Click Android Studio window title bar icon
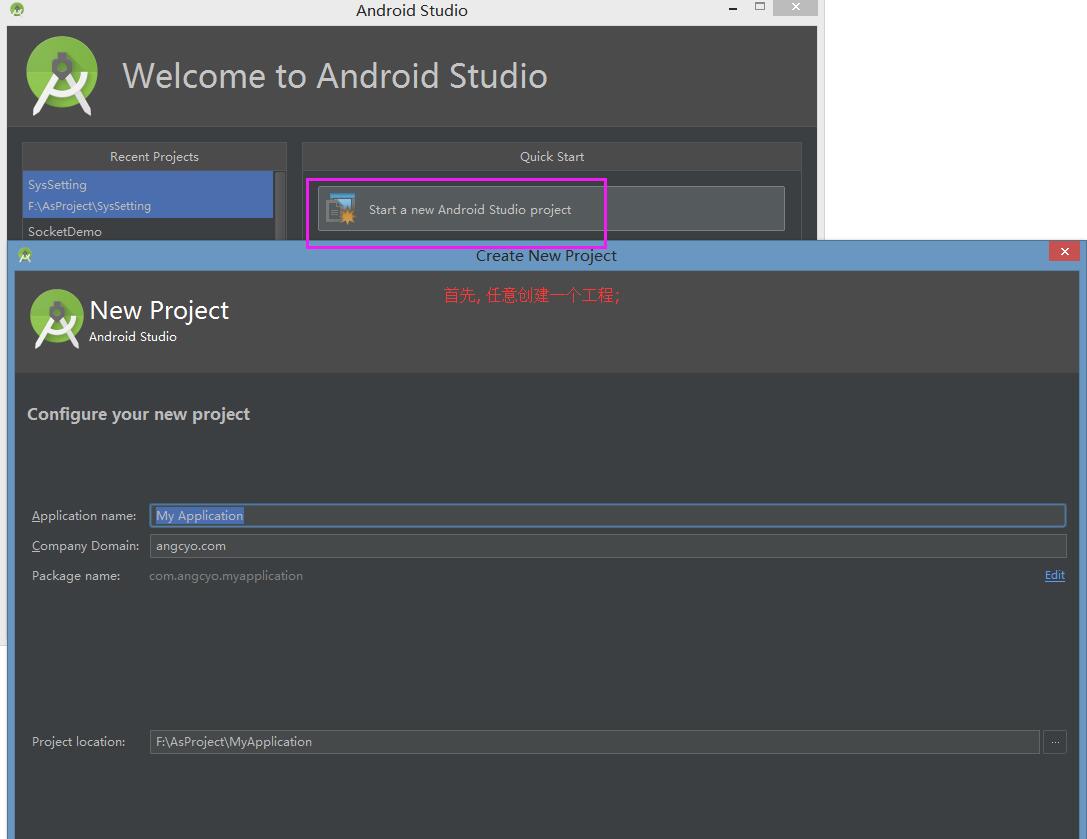Viewport: 1087px width, 839px height. 17,10
